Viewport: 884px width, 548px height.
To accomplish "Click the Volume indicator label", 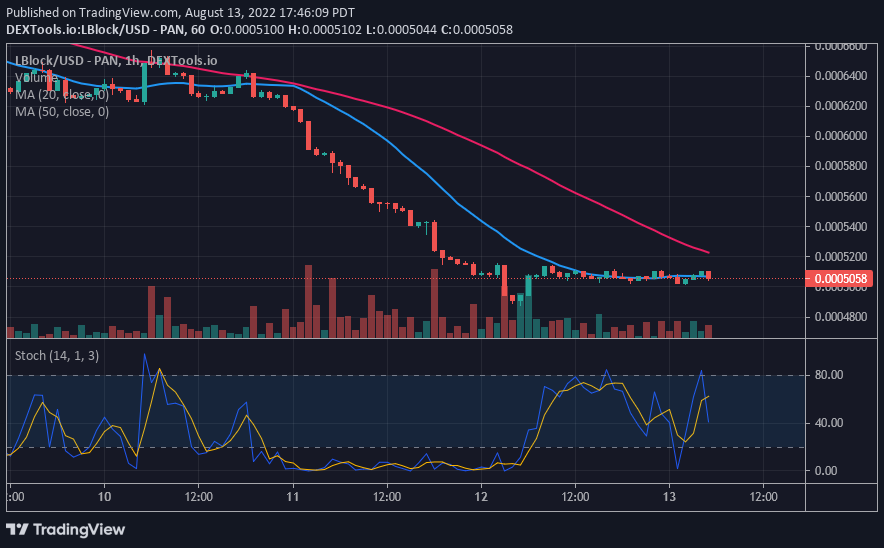I will [x=36, y=78].
